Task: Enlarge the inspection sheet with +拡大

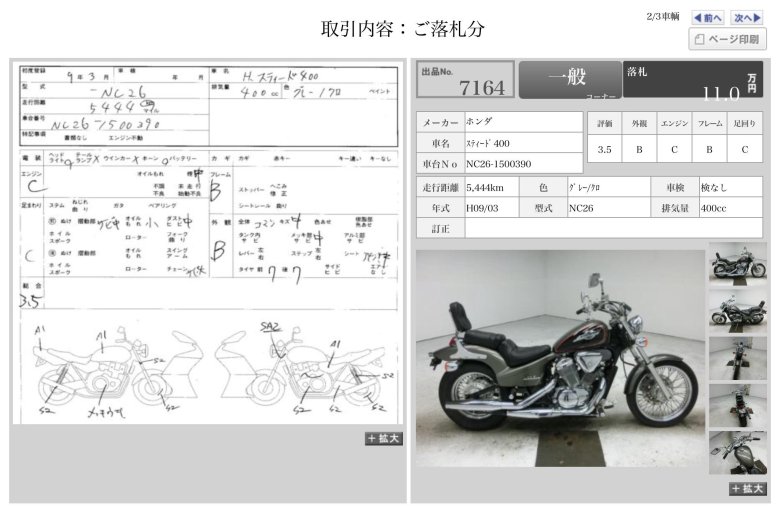Action: click(384, 438)
